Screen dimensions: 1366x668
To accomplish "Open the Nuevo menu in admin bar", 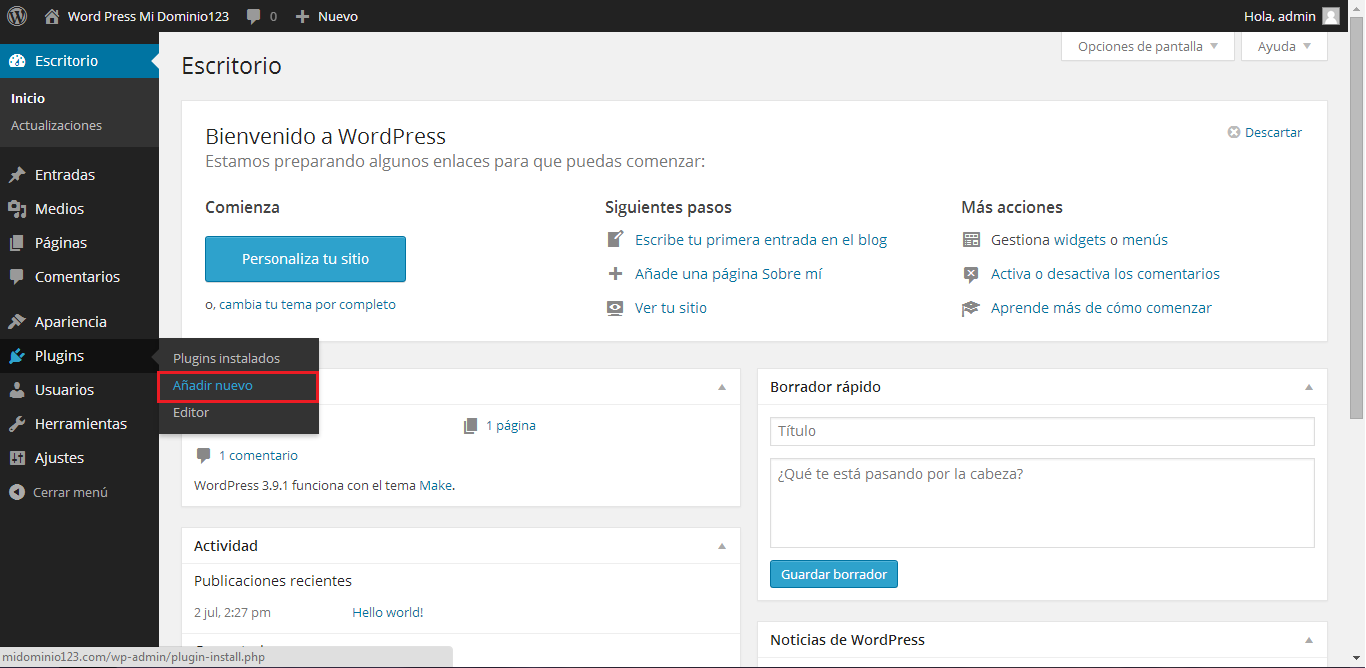I will 326,16.
